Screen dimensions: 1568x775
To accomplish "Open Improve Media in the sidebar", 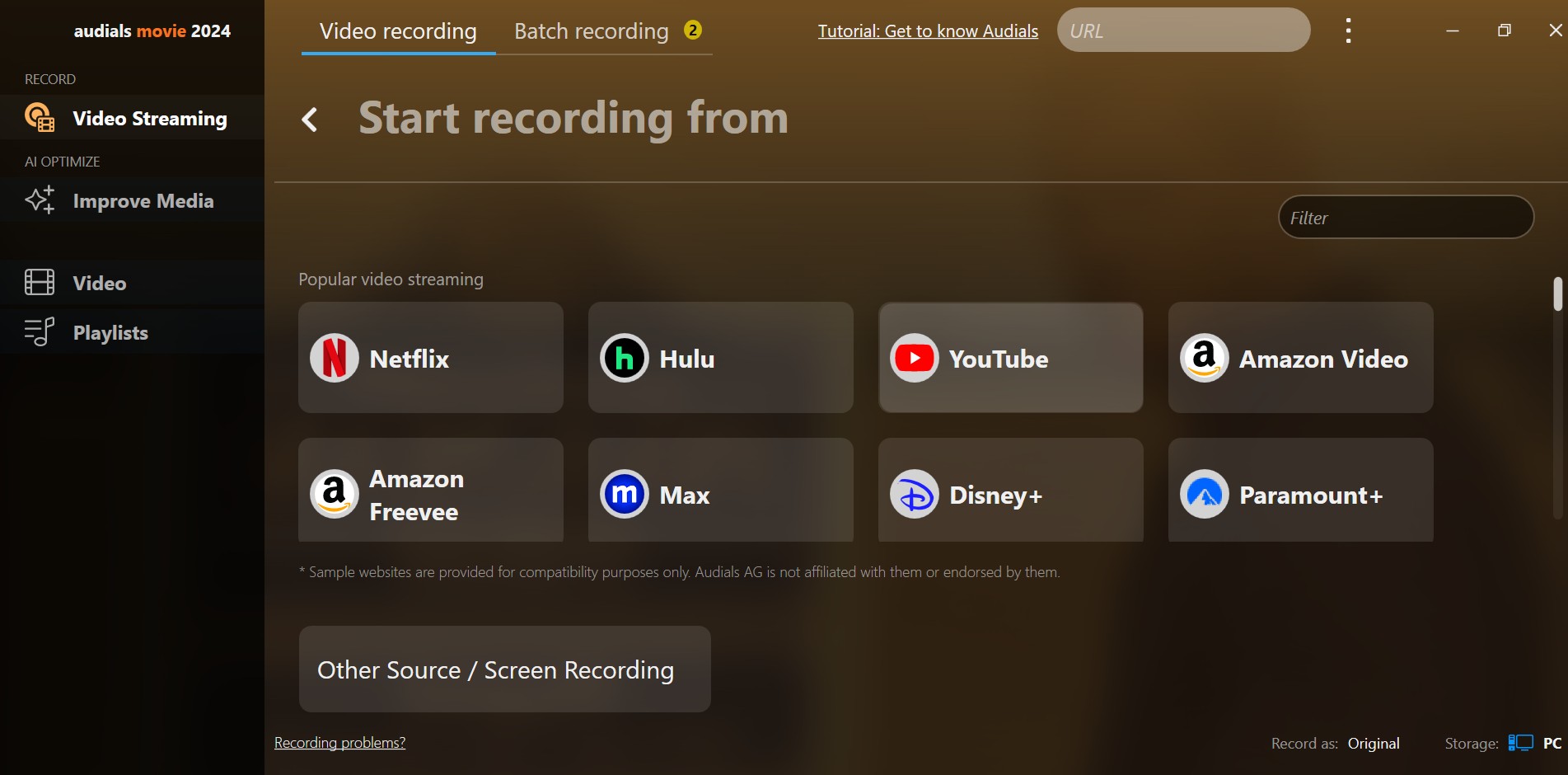I will [x=132, y=200].
